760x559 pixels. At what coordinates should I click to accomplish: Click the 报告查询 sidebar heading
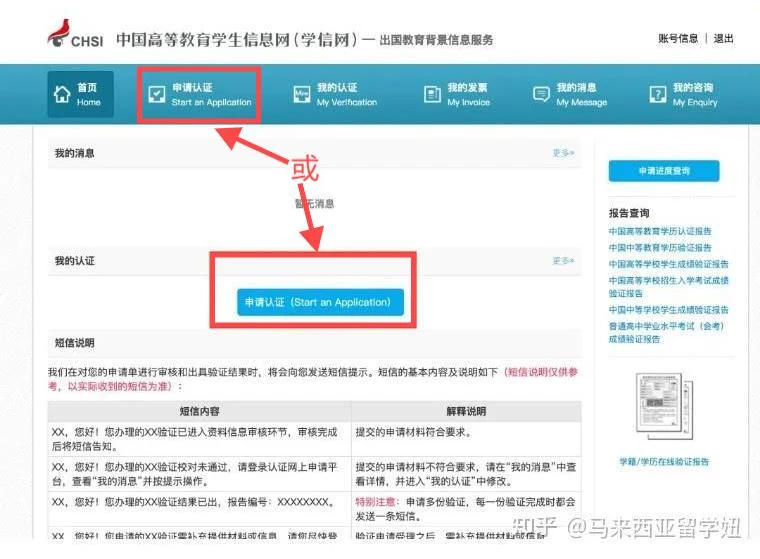pos(629,213)
